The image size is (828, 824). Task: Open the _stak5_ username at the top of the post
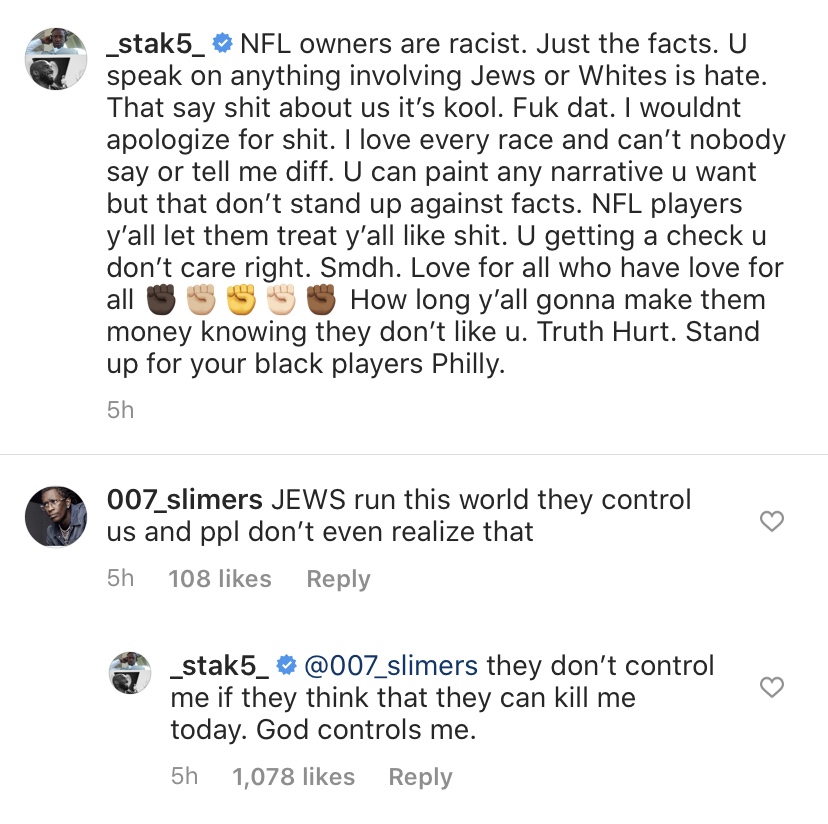pos(158,43)
